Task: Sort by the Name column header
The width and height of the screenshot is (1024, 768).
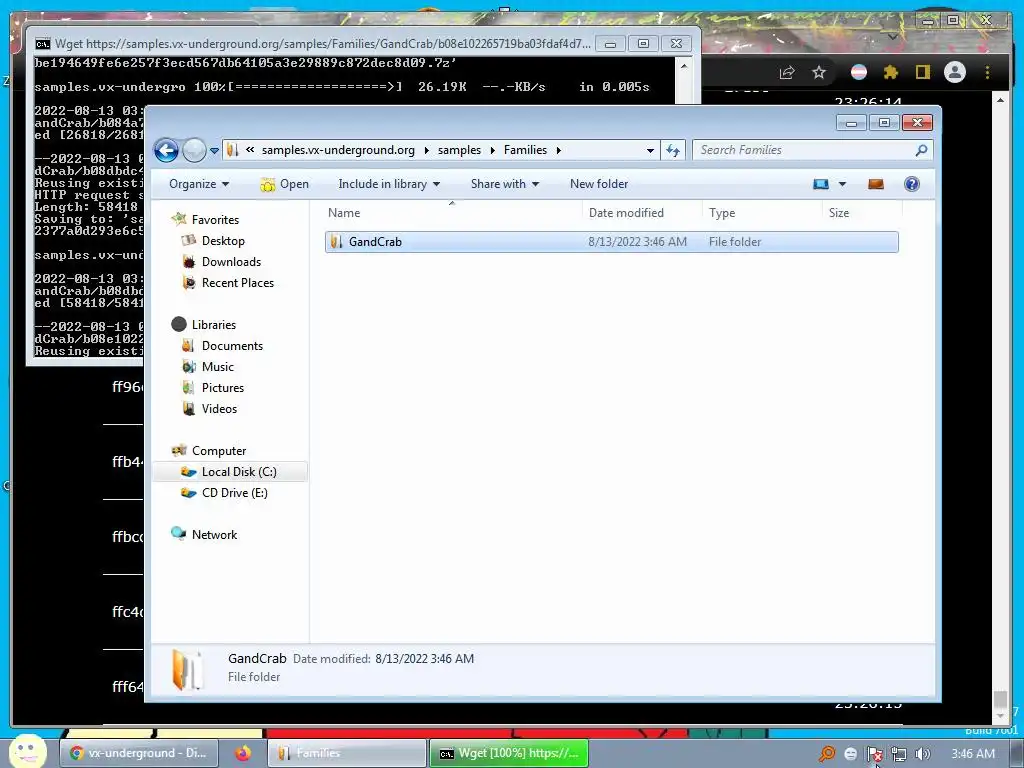Action: click(453, 213)
